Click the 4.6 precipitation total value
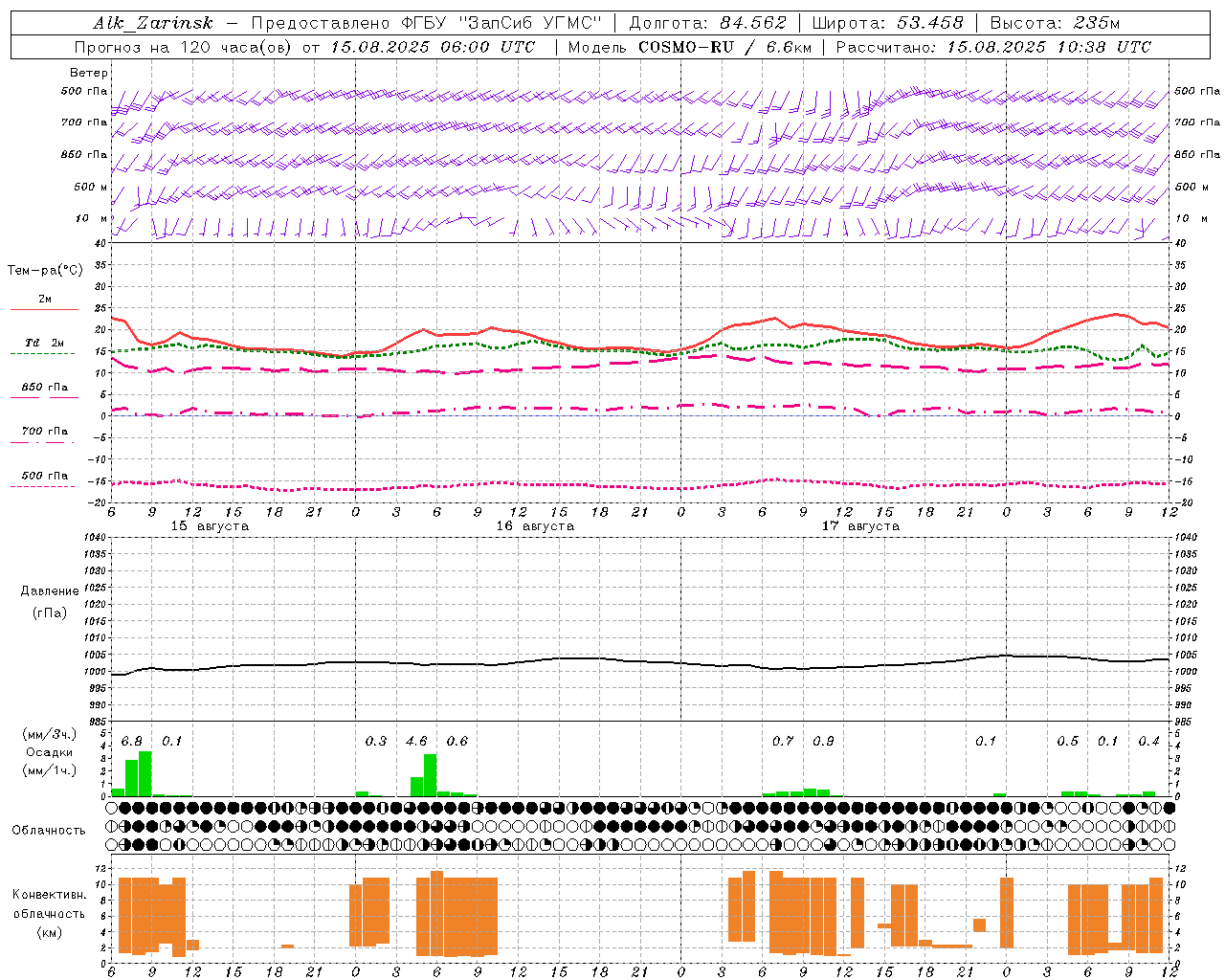The height and width of the screenshot is (980, 1225). (x=416, y=742)
